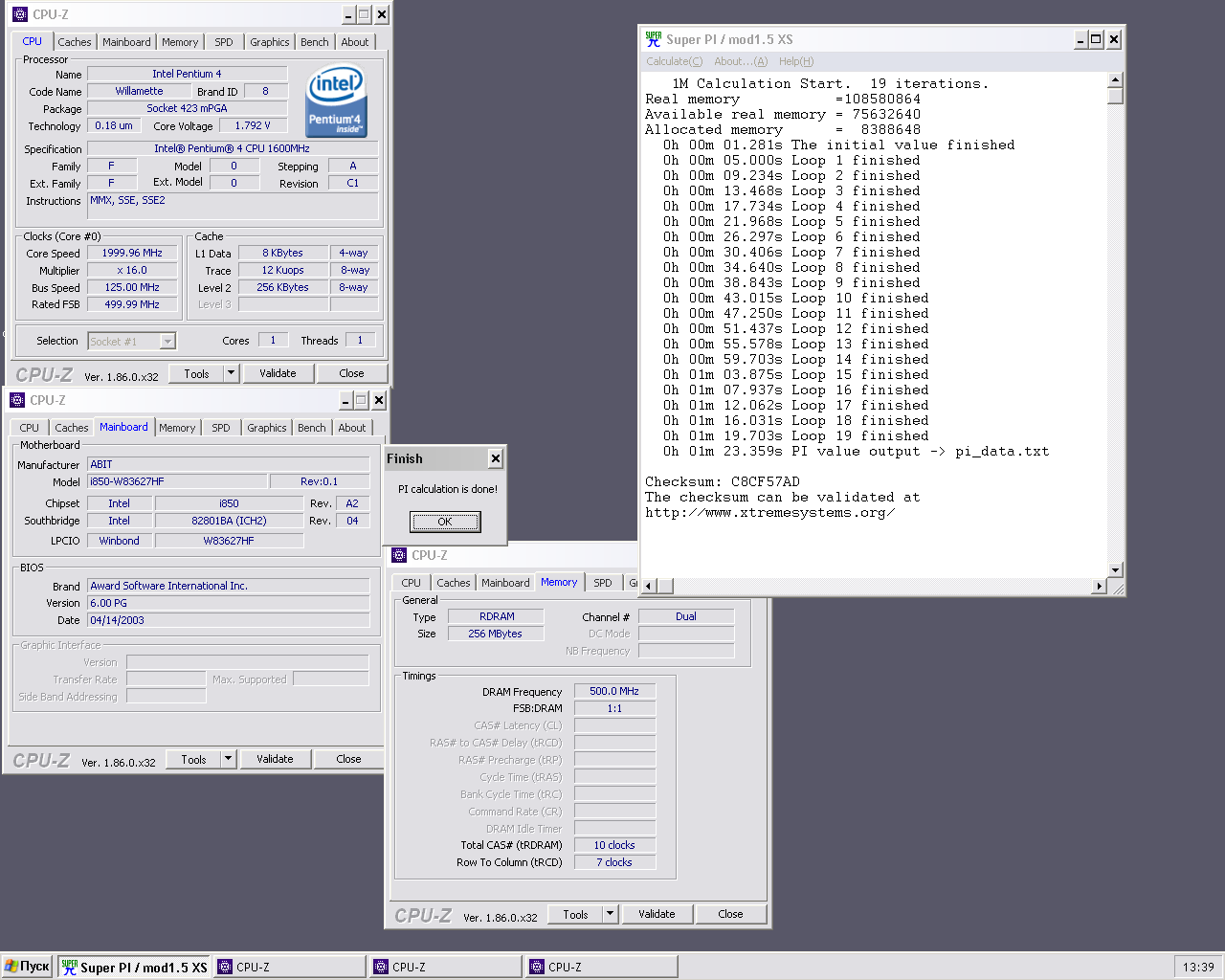The image size is (1225, 980).
Task: Click the DRAM Frequency 500.0 MHz field
Action: click(614, 691)
